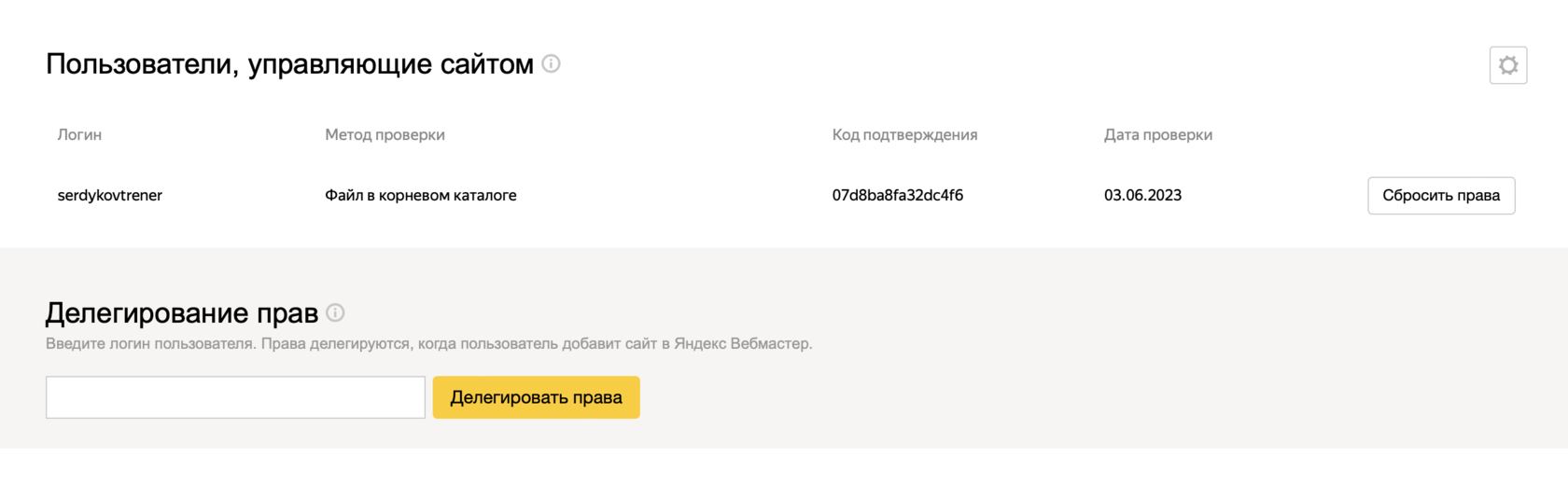The width and height of the screenshot is (1568, 484).
Task: Click the "Файл в корневом каталоге" method cell
Action: pos(421,195)
